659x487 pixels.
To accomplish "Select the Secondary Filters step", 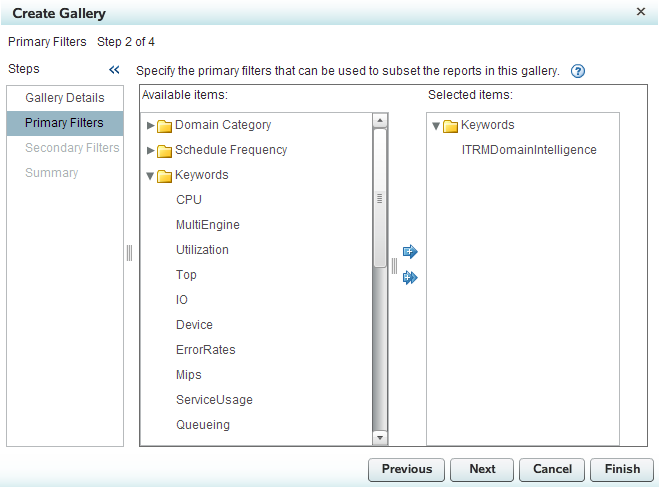I will coord(65,148).
